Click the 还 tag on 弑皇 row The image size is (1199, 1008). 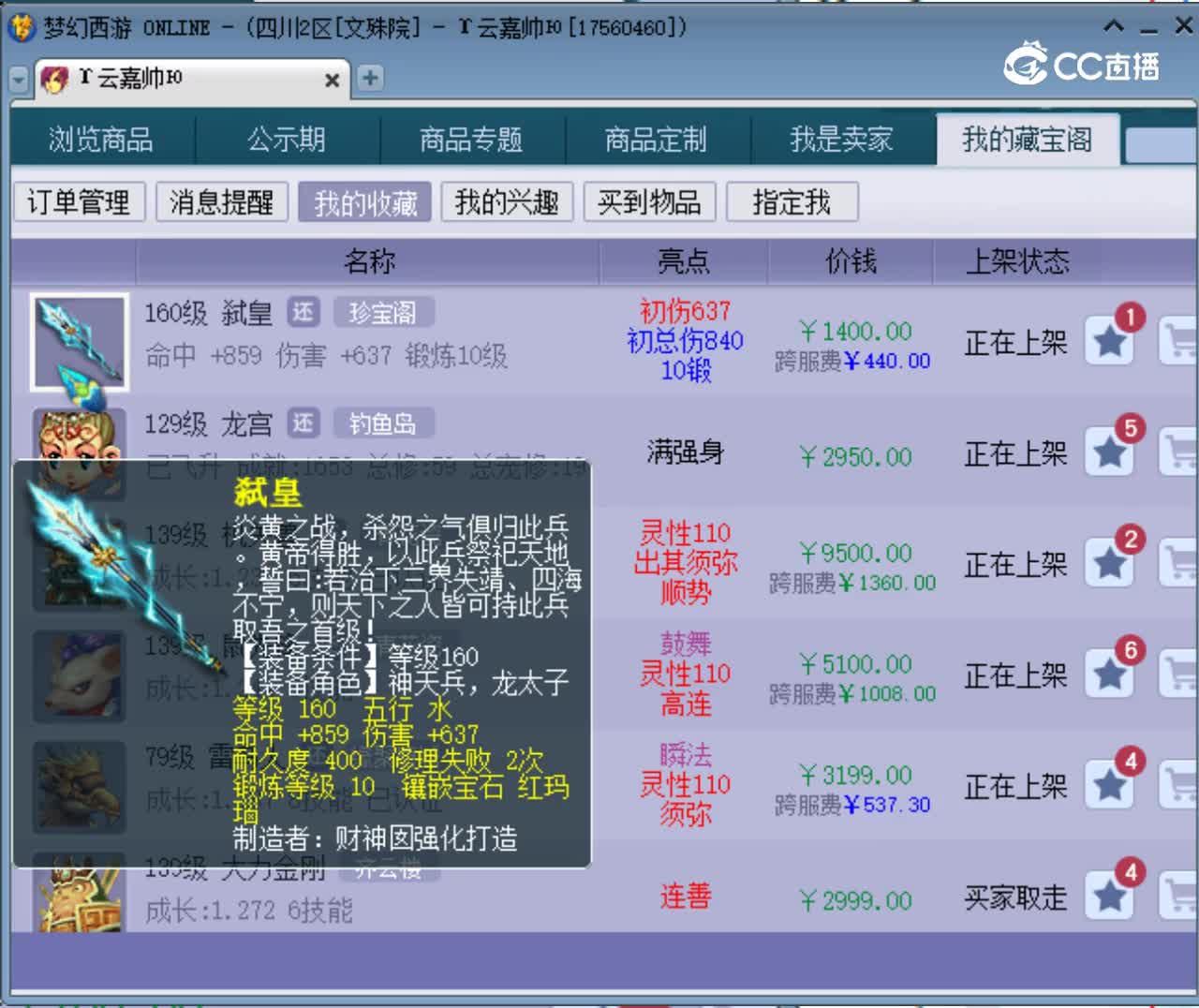[x=303, y=312]
